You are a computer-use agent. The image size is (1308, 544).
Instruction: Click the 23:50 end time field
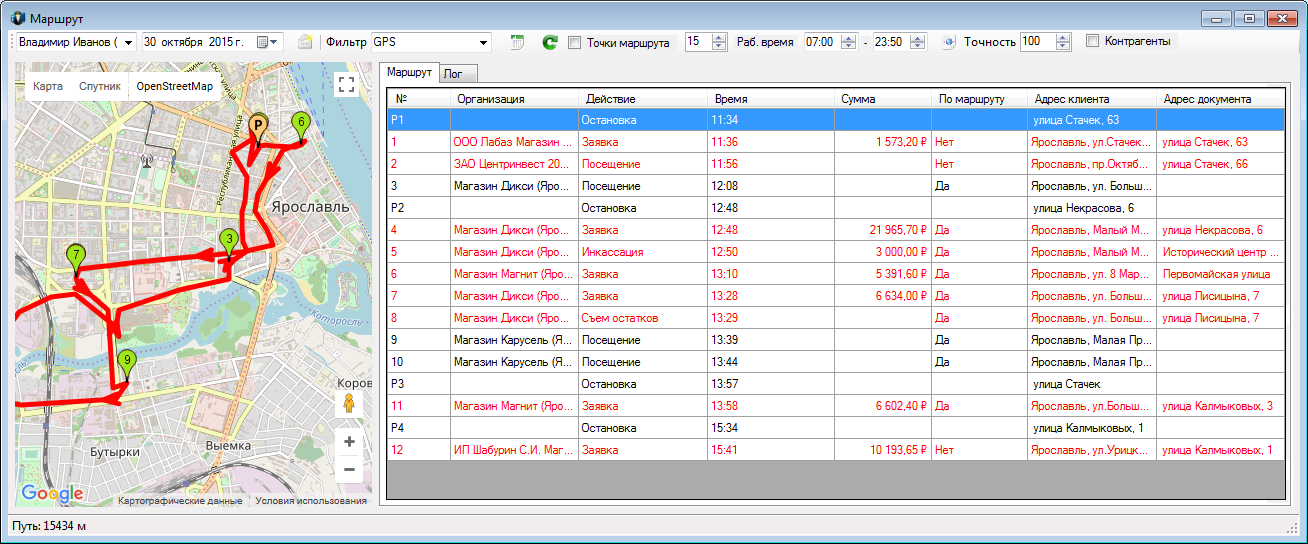[891, 42]
